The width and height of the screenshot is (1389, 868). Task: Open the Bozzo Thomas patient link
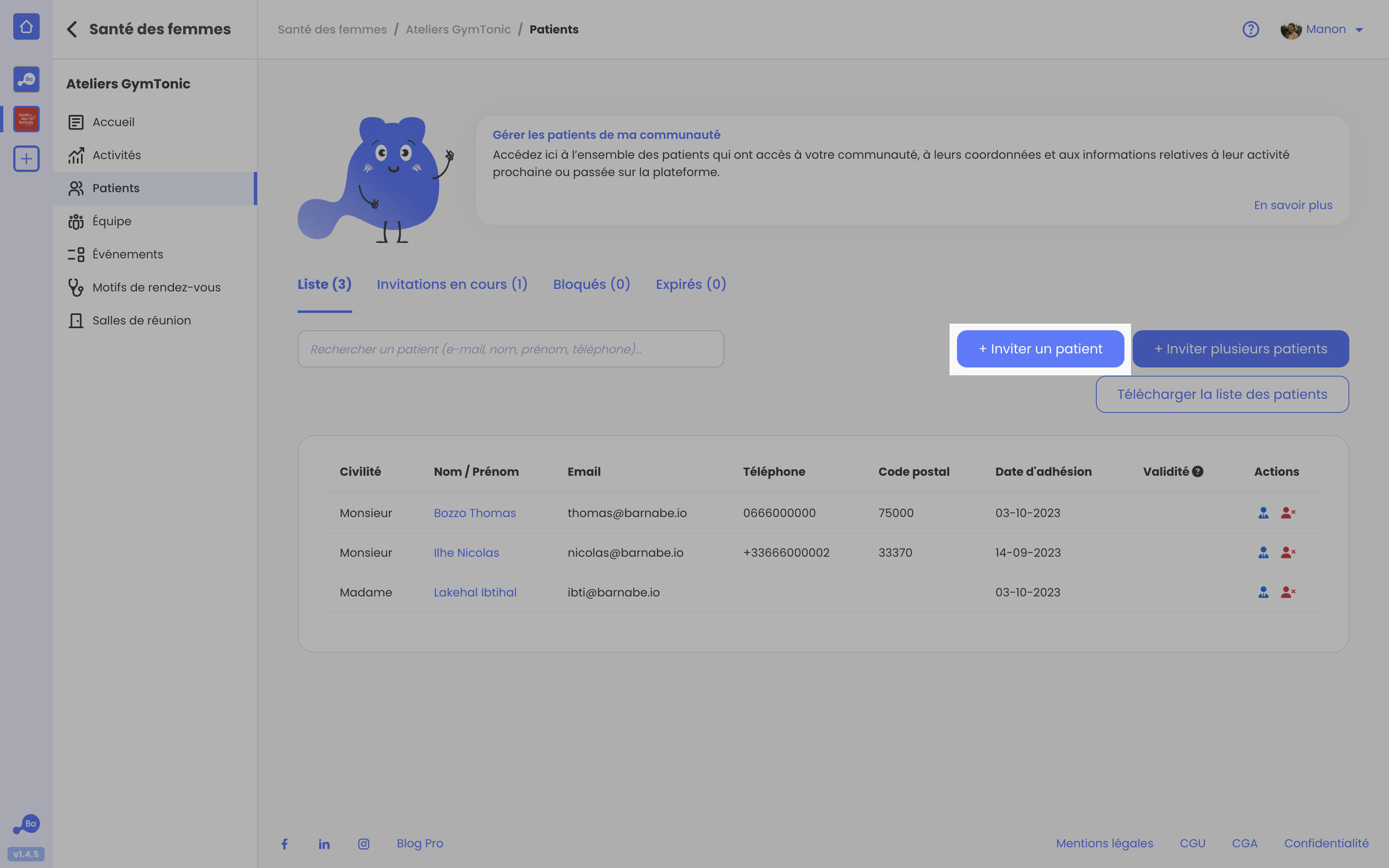pyautogui.click(x=475, y=513)
